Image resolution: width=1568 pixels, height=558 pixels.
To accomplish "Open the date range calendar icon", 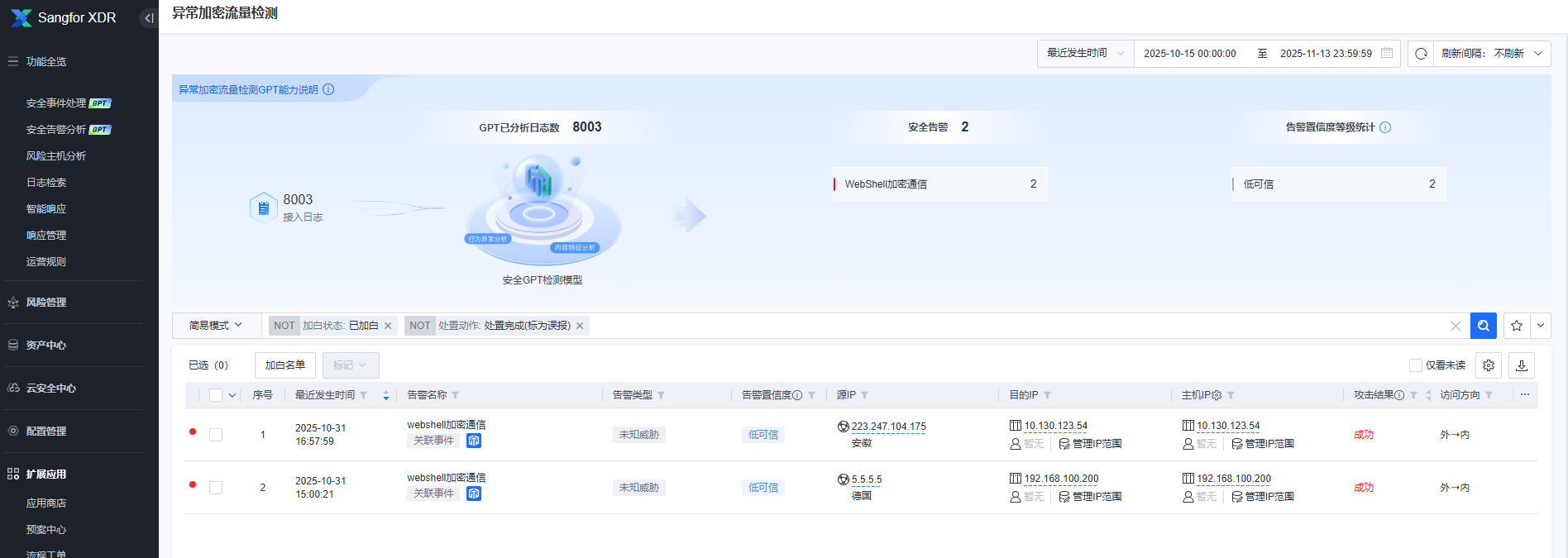I will pyautogui.click(x=1387, y=54).
